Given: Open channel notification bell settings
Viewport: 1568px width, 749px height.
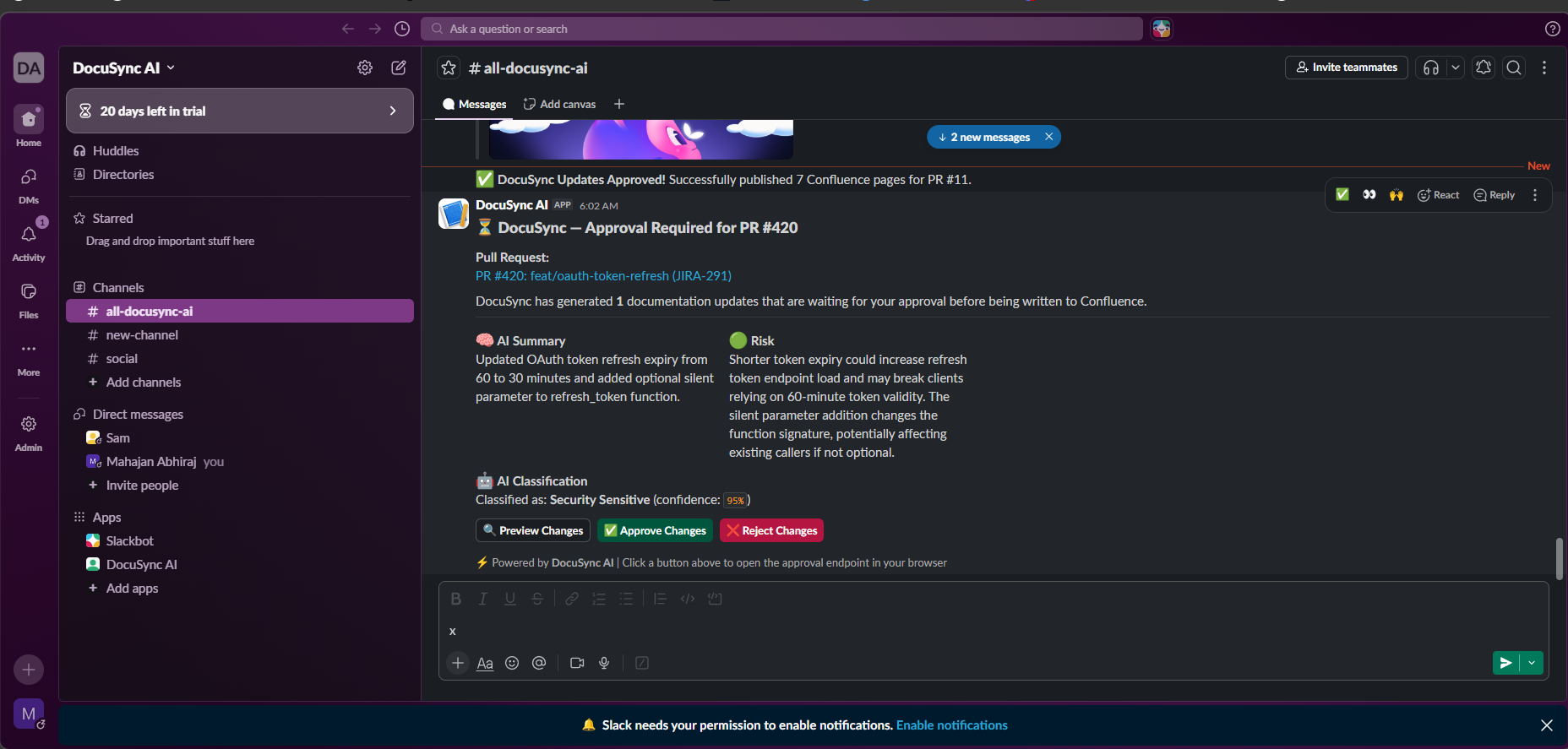Looking at the screenshot, I should 1484,68.
